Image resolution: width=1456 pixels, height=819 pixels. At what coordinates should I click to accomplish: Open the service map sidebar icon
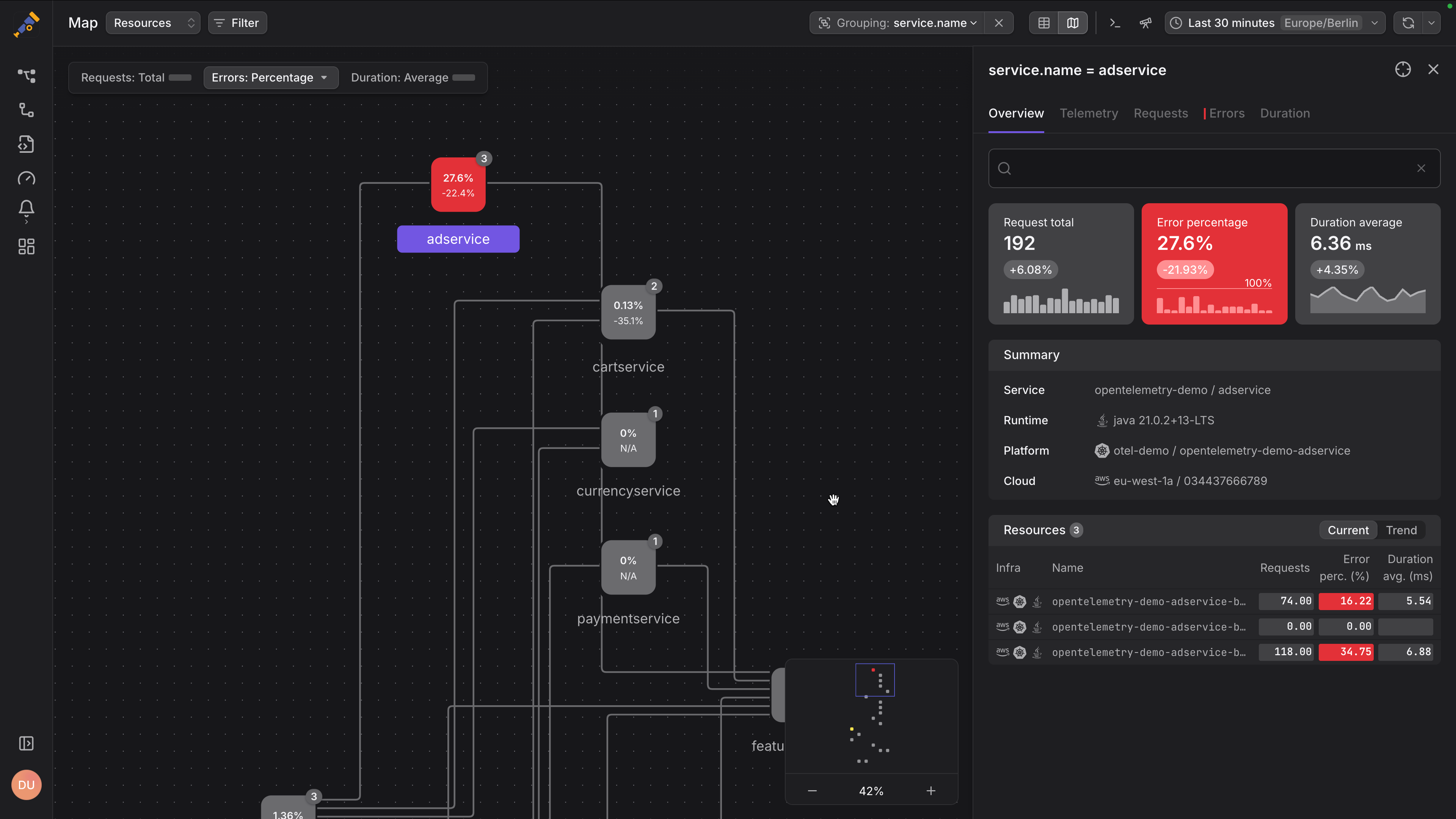[26, 76]
